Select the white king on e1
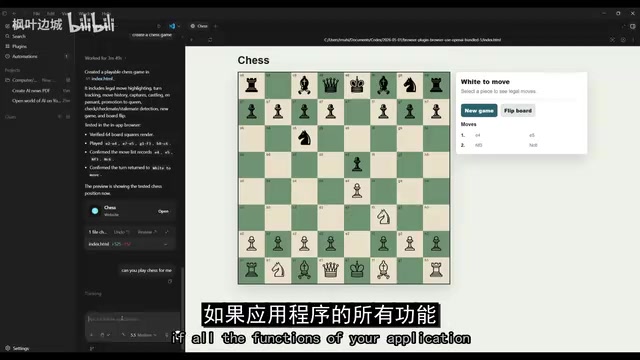 (357, 270)
